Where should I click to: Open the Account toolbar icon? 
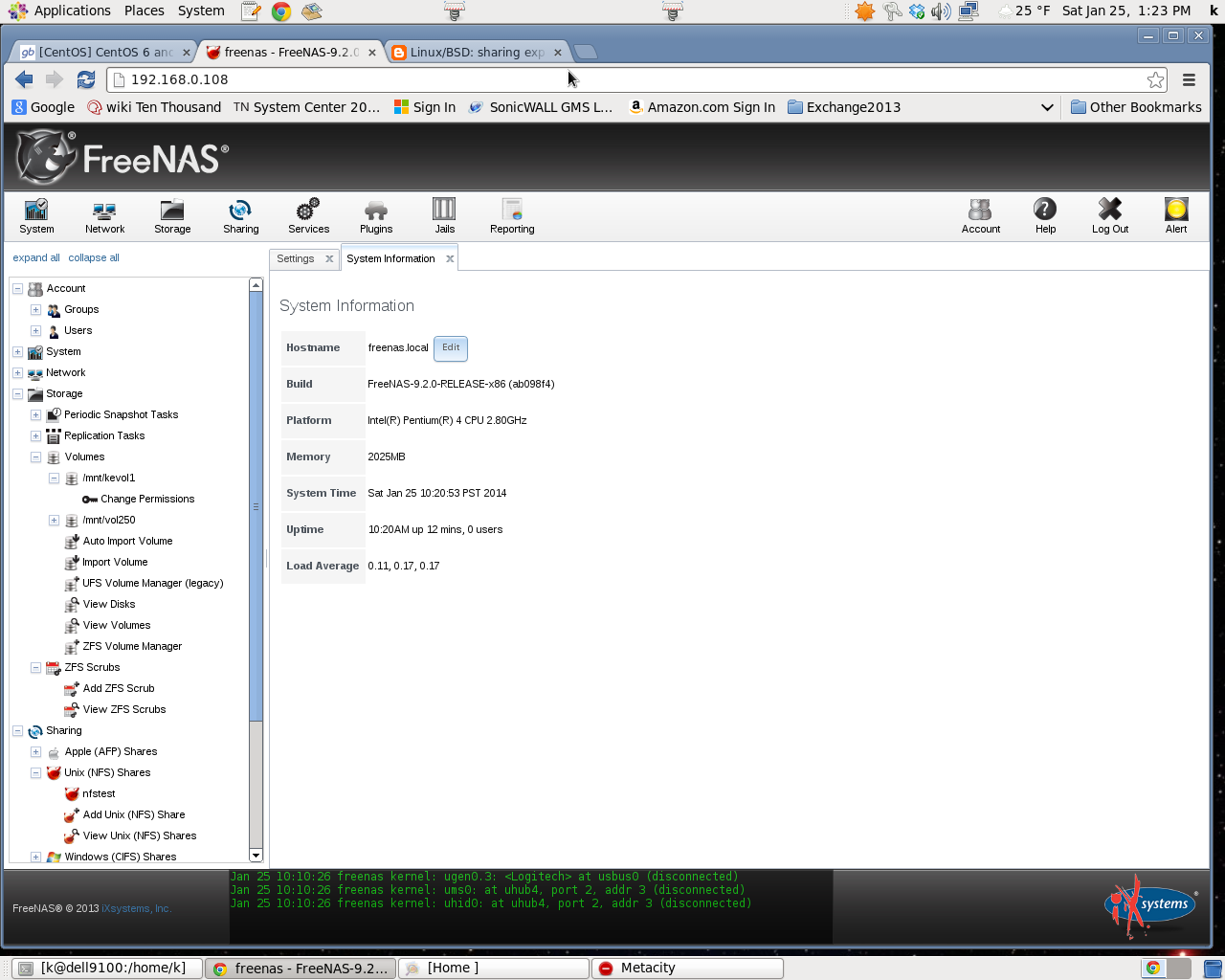(x=981, y=215)
